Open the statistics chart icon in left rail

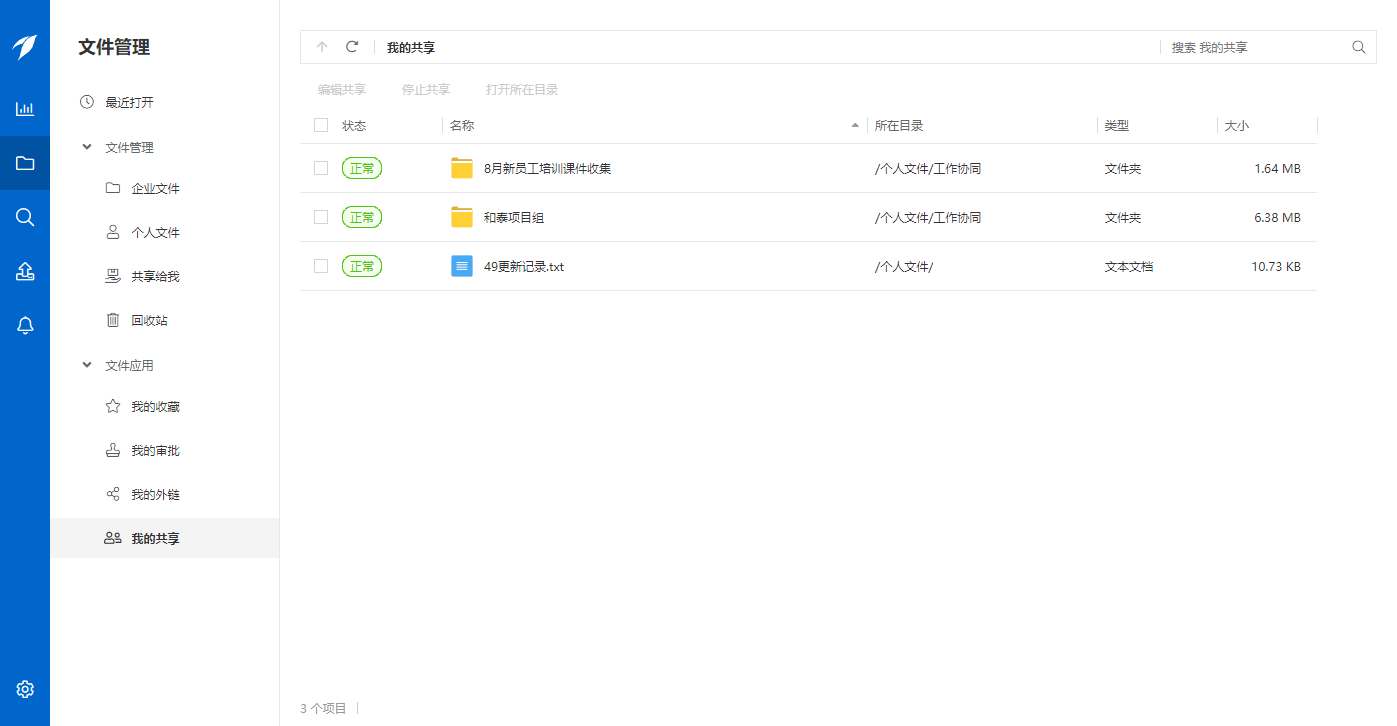[25, 109]
